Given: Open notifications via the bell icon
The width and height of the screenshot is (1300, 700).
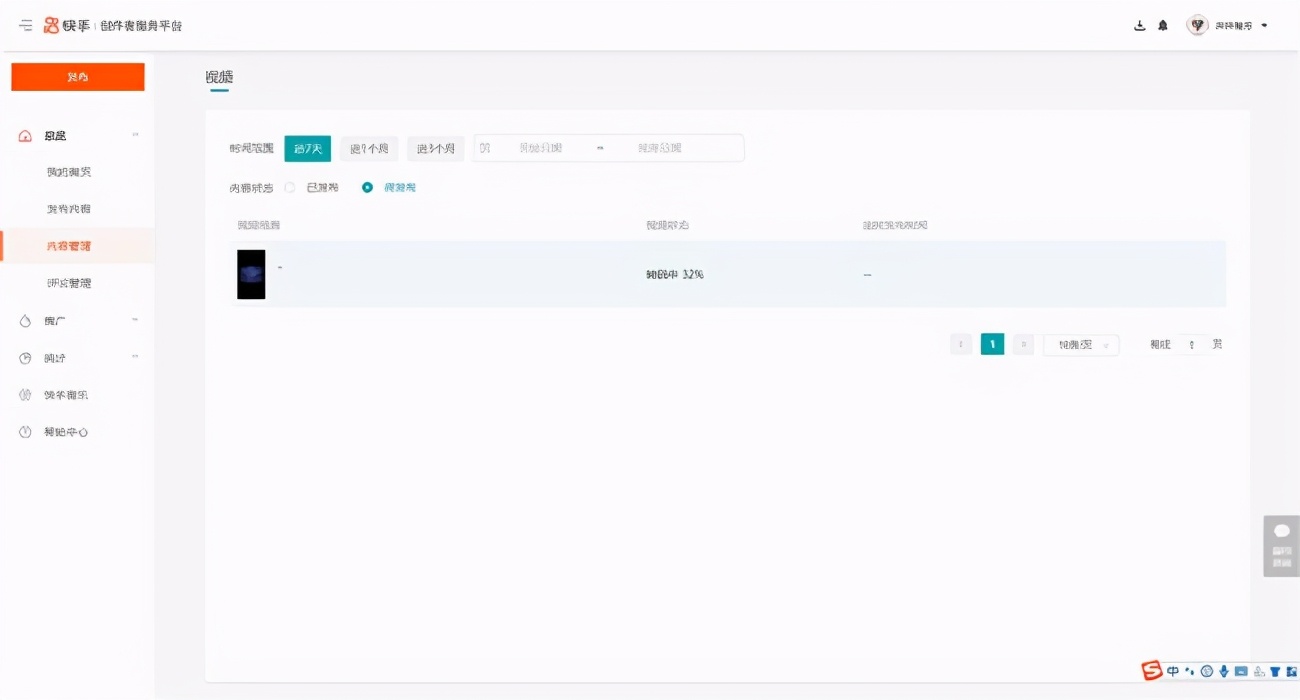Looking at the screenshot, I should 1162,26.
